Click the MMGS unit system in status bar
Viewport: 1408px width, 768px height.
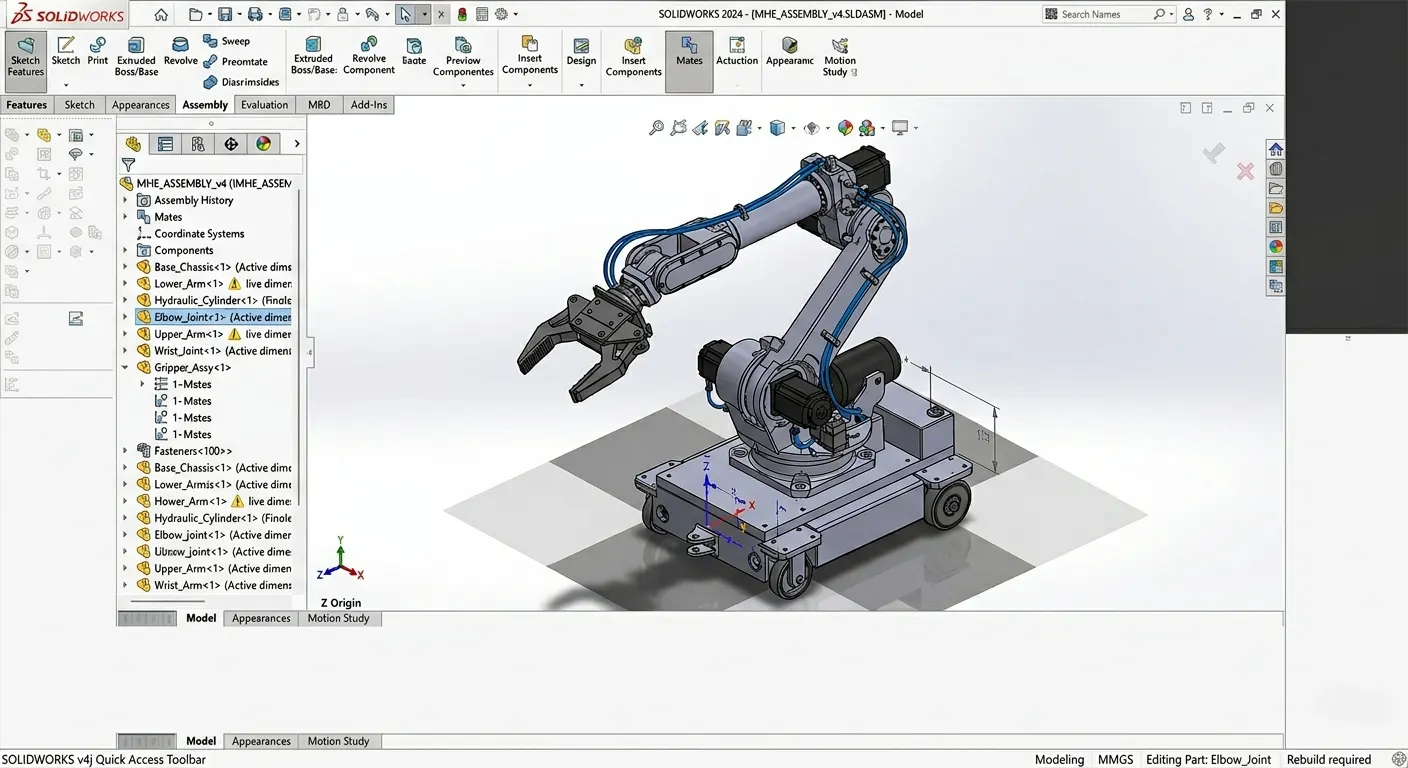(x=1115, y=759)
